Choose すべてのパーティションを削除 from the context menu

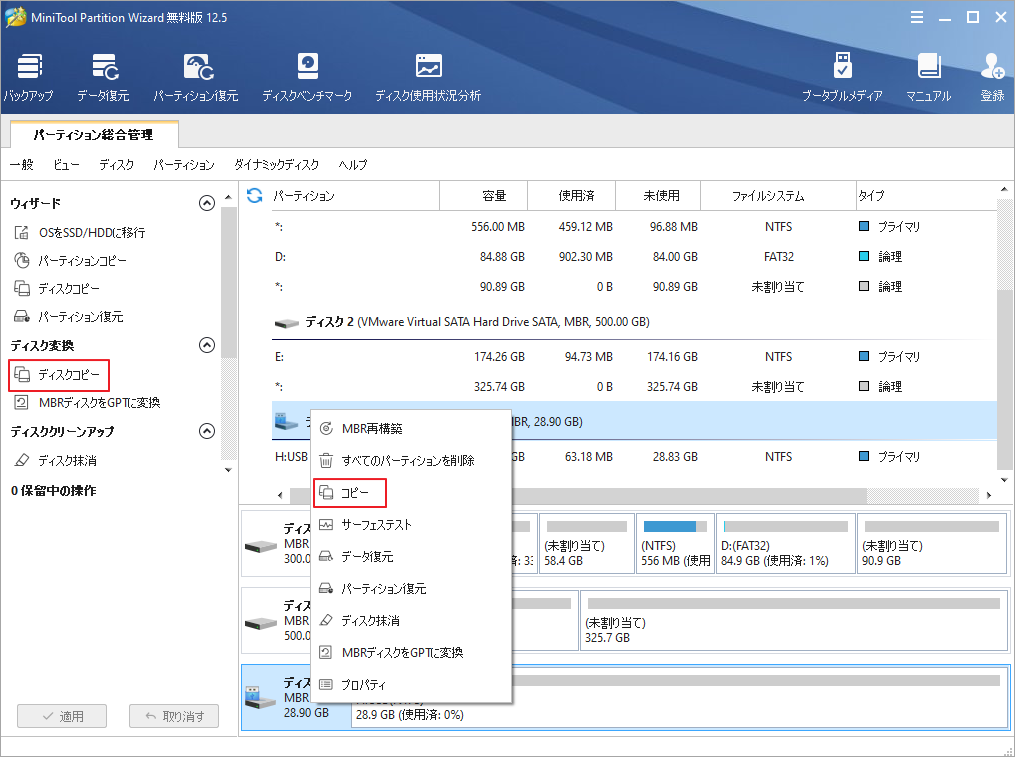point(411,460)
